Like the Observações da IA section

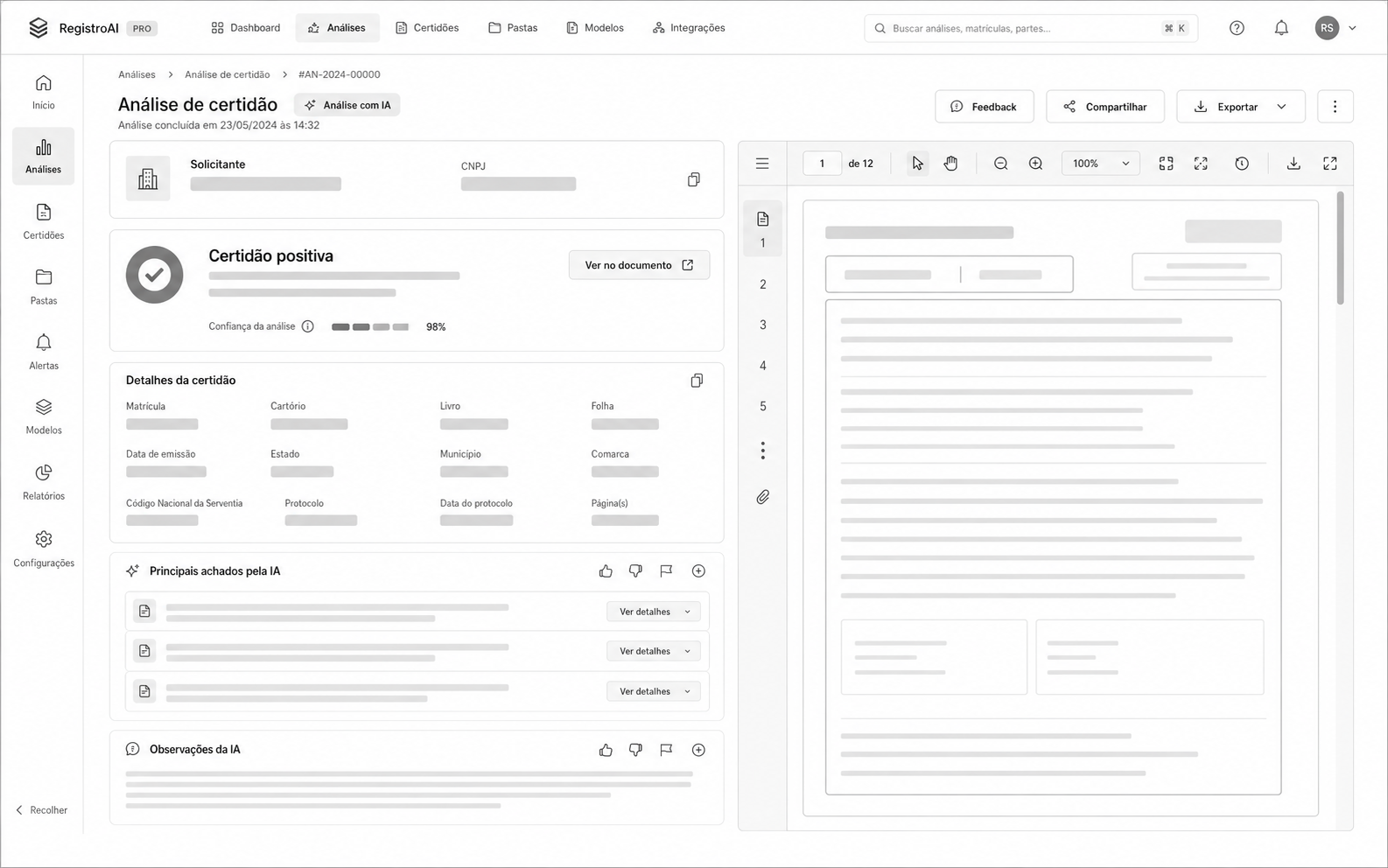pos(606,750)
